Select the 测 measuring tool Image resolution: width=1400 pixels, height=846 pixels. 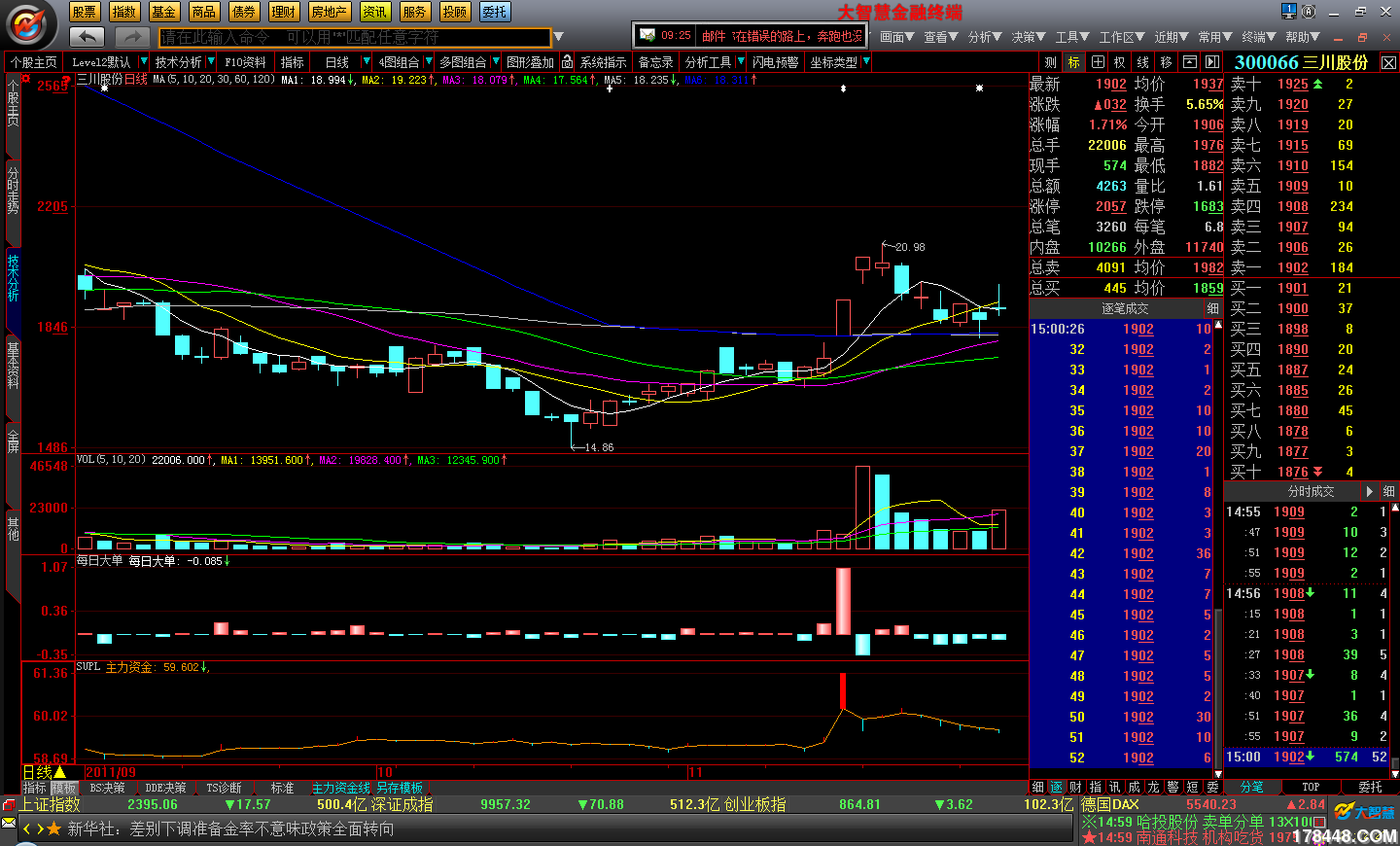[x=1050, y=61]
